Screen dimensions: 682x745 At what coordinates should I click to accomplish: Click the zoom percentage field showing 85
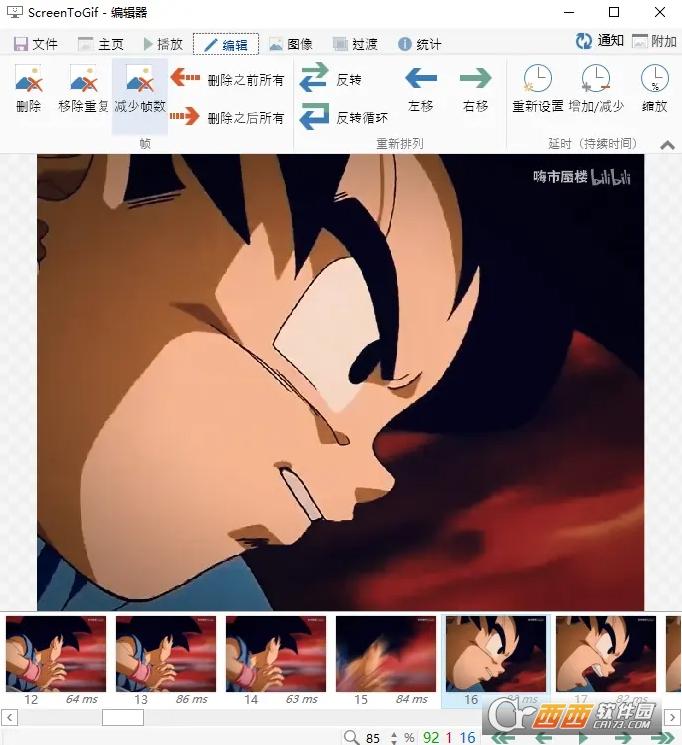click(x=374, y=738)
